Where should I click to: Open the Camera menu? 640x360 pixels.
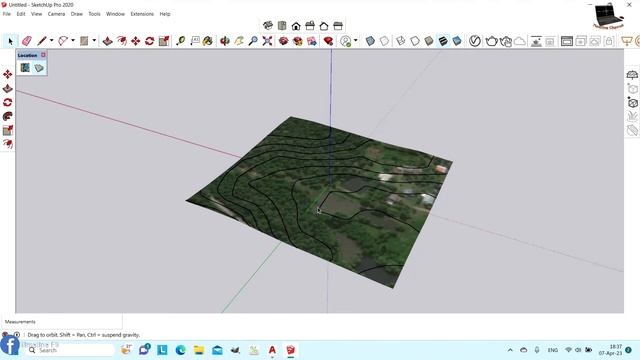coord(56,14)
